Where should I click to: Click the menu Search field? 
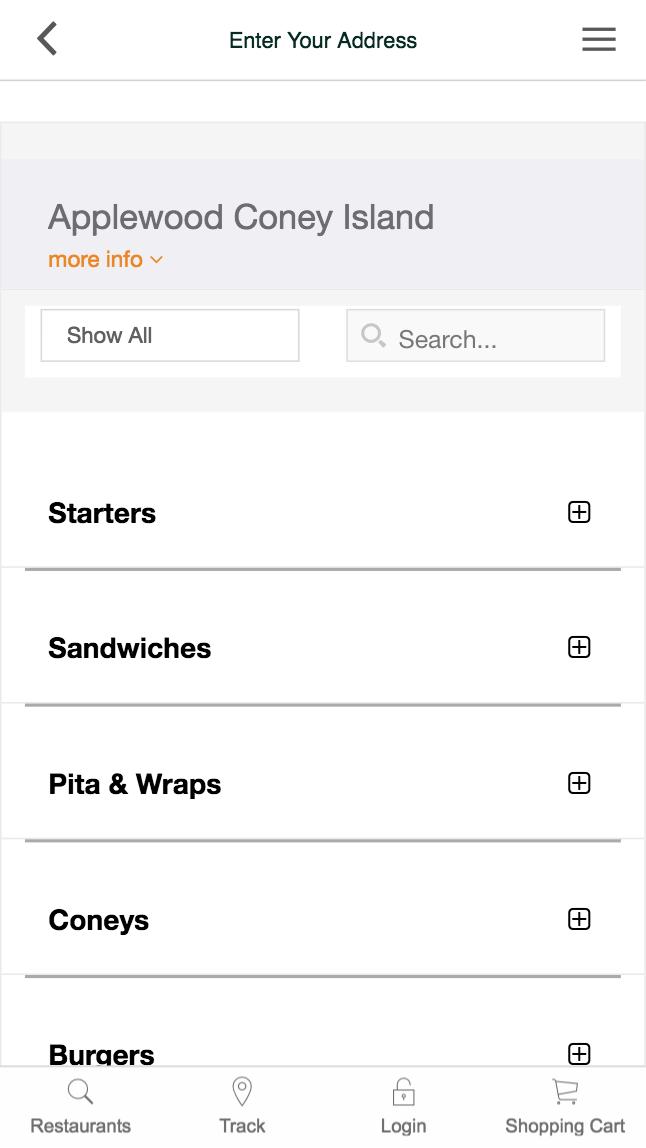pos(490,339)
